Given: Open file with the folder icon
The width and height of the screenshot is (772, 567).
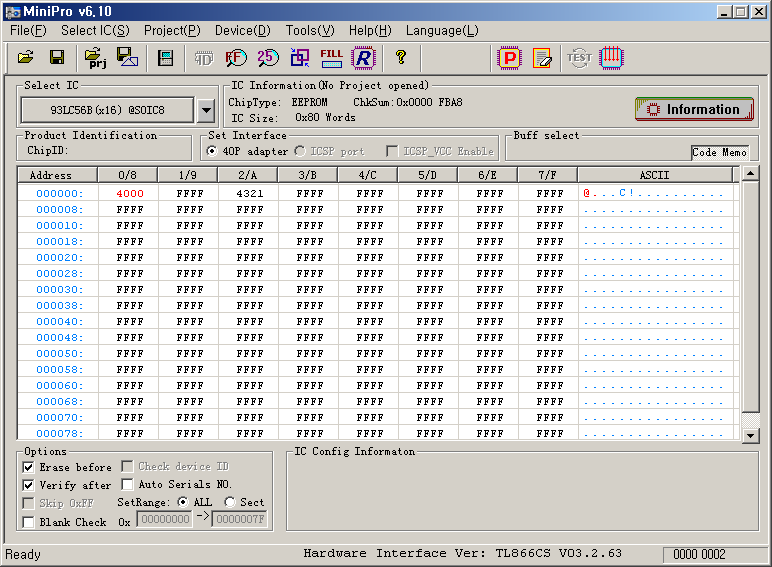Looking at the screenshot, I should [x=26, y=58].
